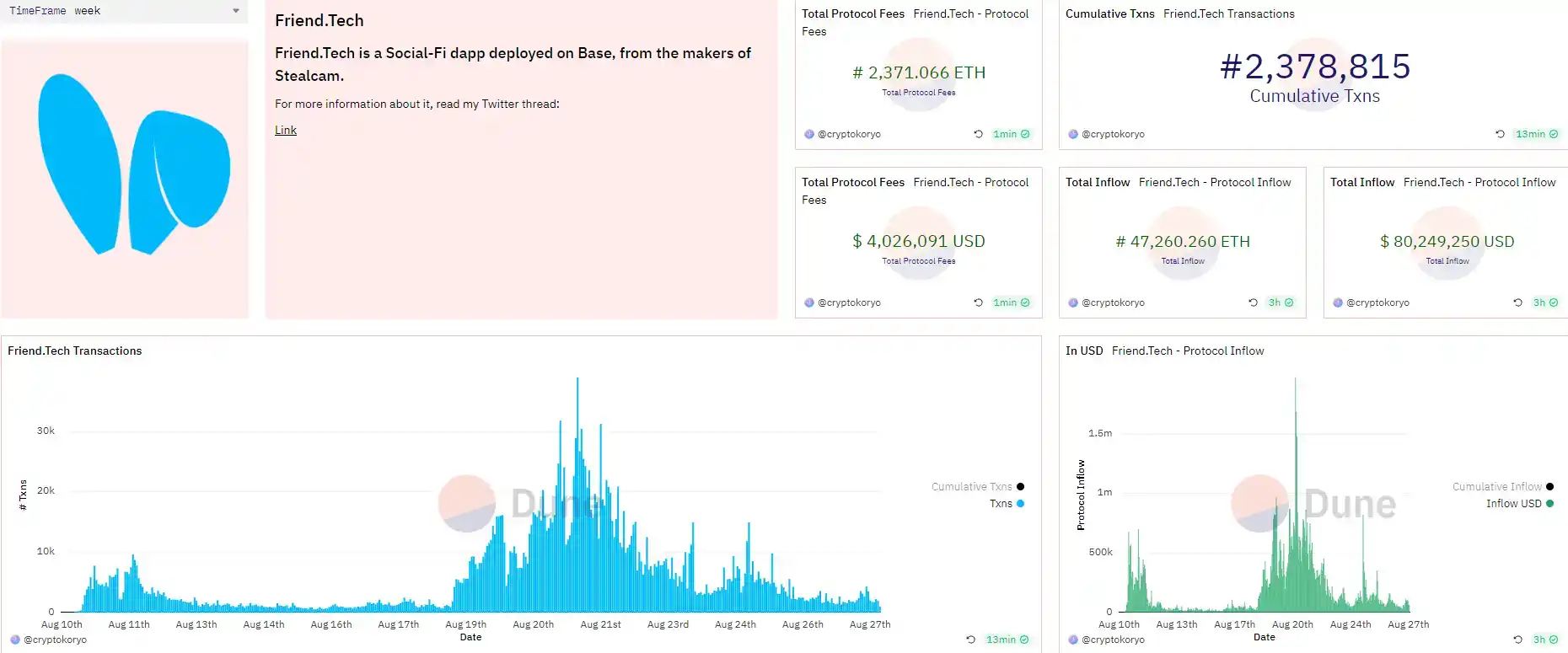The height and width of the screenshot is (653, 1568).
Task: Toggle Cumulative Txns legend series
Action: [977, 486]
